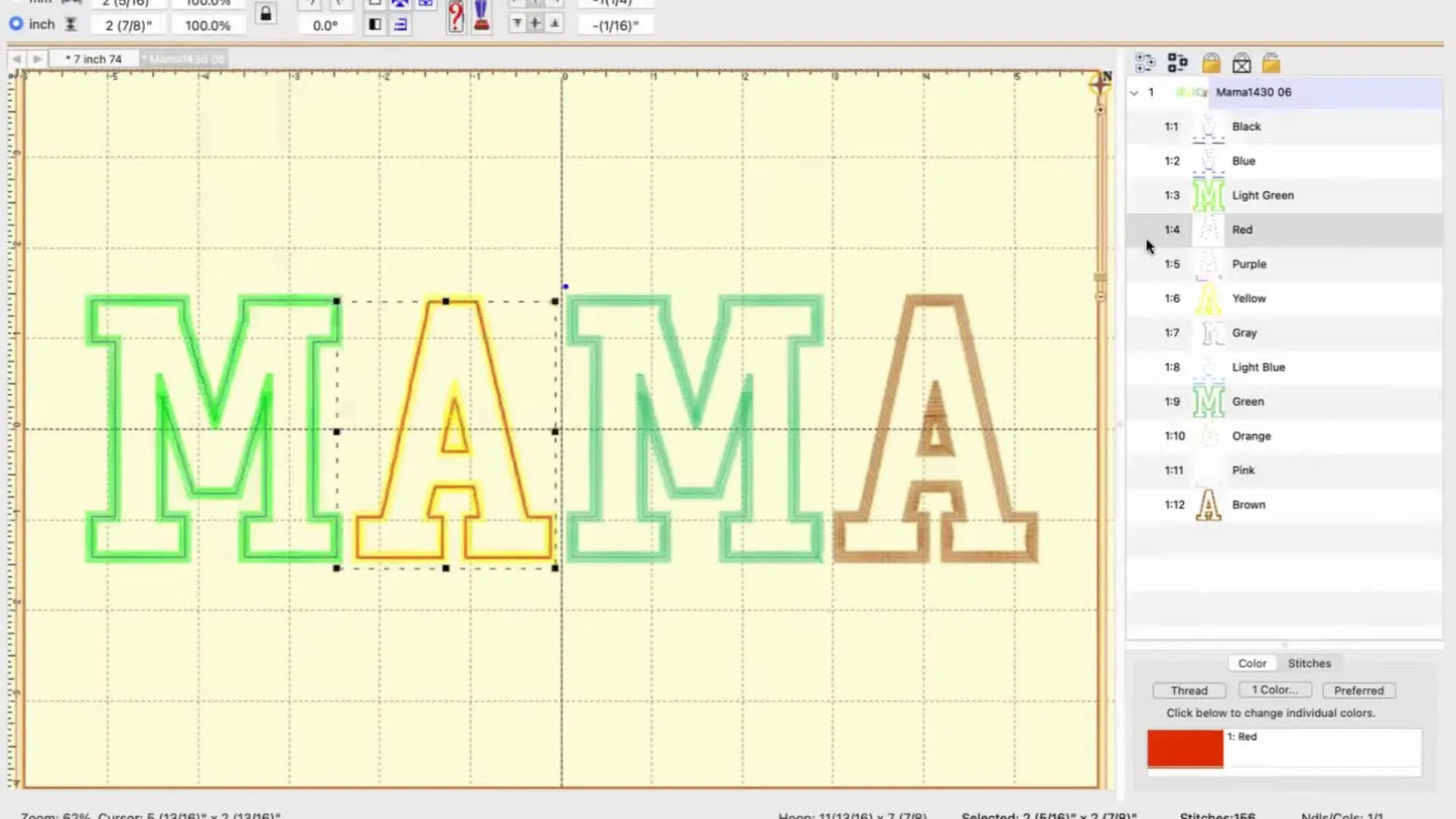Viewport: 1456px width, 819px height.
Task: Click the closed gold padlock icon
Action: pos(1210,63)
